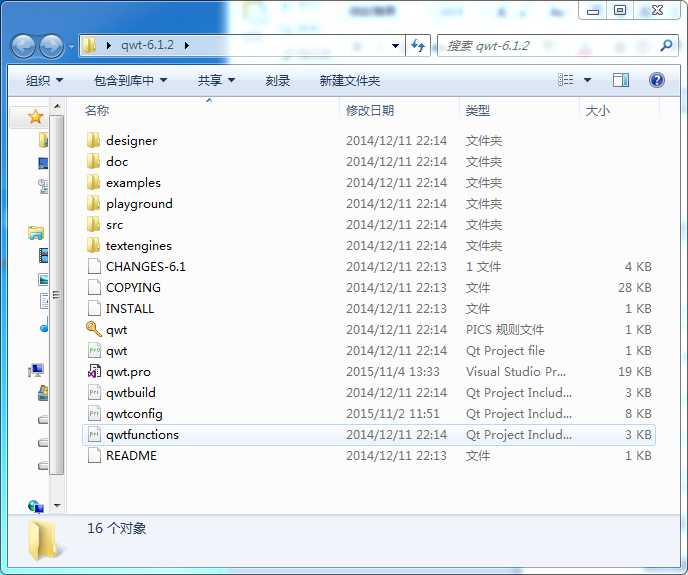Select the qwtbuild file icon
Screen dimensions: 688x575
click(94, 392)
